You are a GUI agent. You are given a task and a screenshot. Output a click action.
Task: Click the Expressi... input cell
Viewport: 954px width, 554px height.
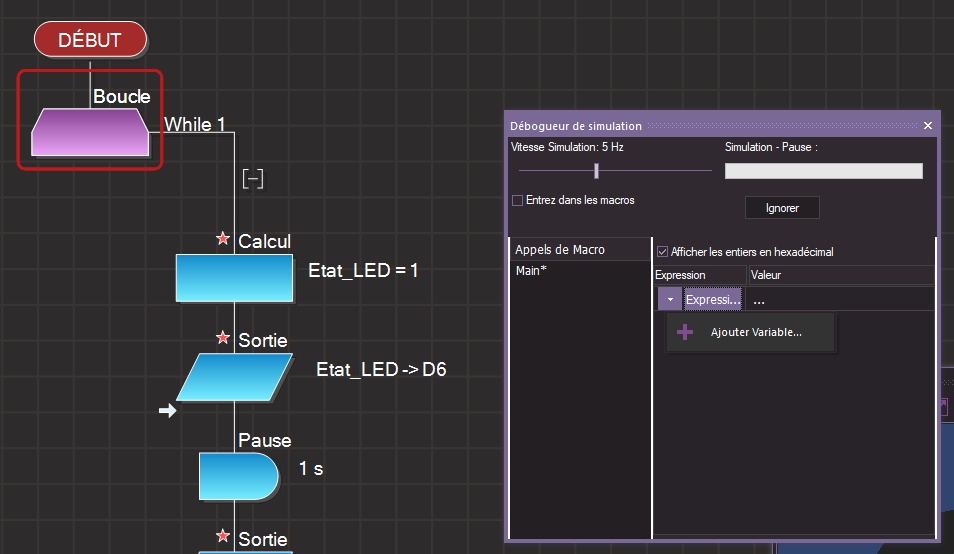(x=713, y=299)
